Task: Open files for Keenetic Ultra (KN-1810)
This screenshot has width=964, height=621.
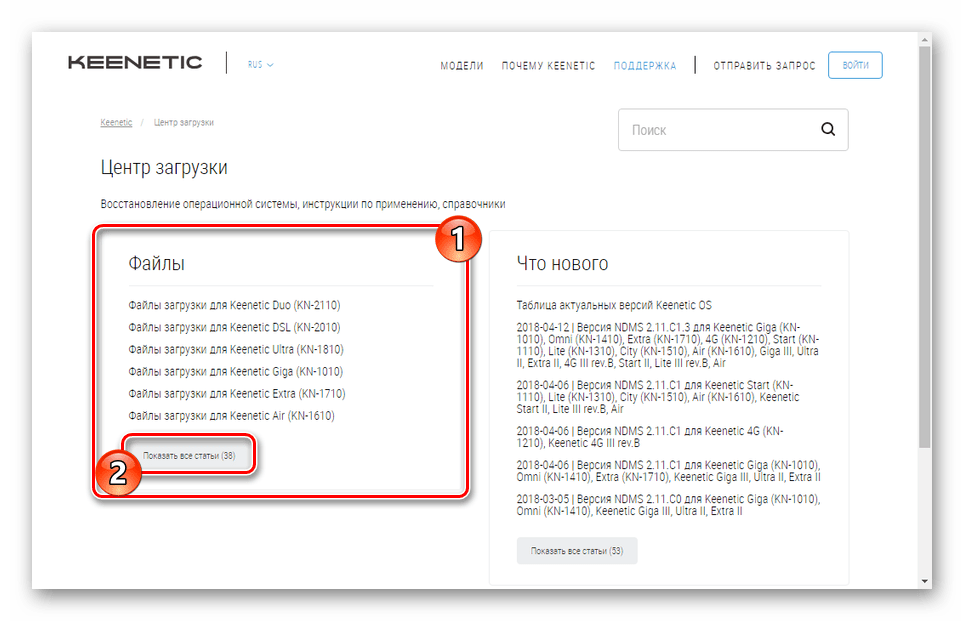Action: coord(236,349)
